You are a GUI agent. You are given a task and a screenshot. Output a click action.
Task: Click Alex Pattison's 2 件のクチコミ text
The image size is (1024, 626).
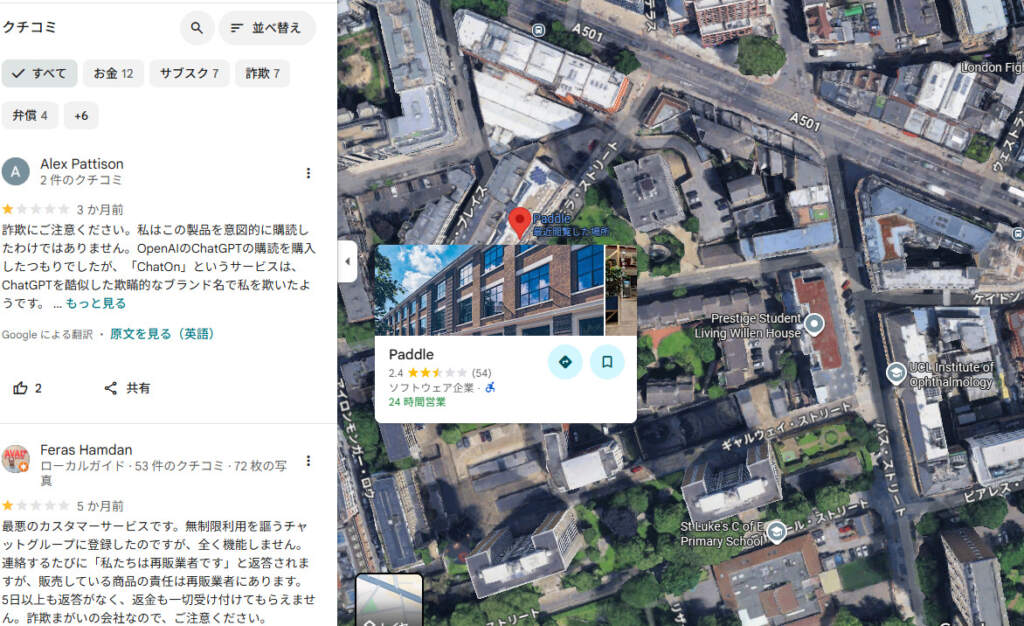[x=81, y=180]
